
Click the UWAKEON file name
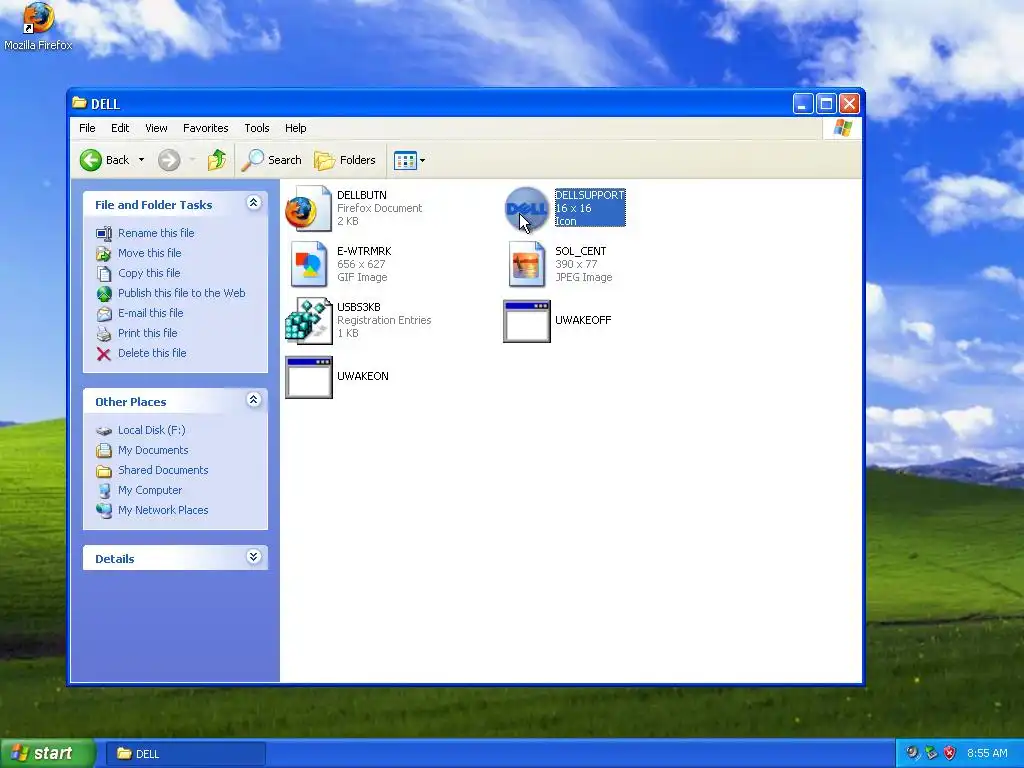pyautogui.click(x=362, y=376)
